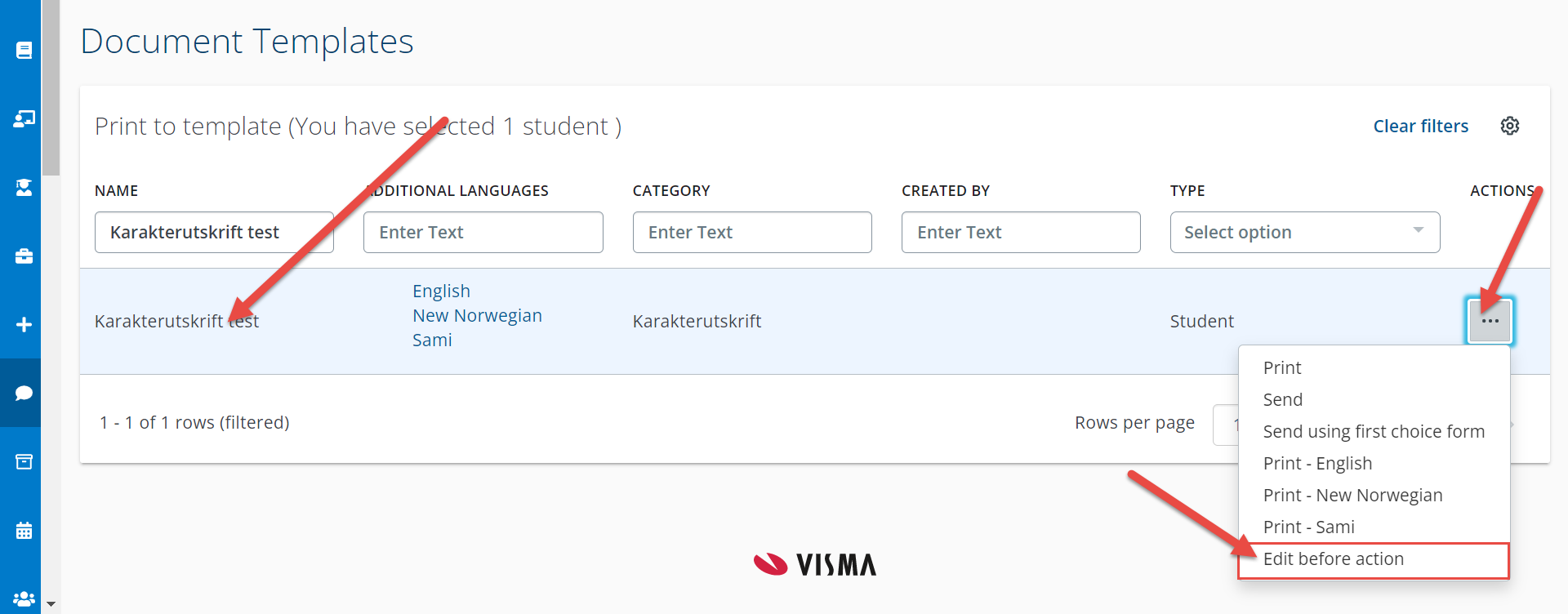Click the calendar sidebar icon
1568x614 pixels.
(24, 531)
